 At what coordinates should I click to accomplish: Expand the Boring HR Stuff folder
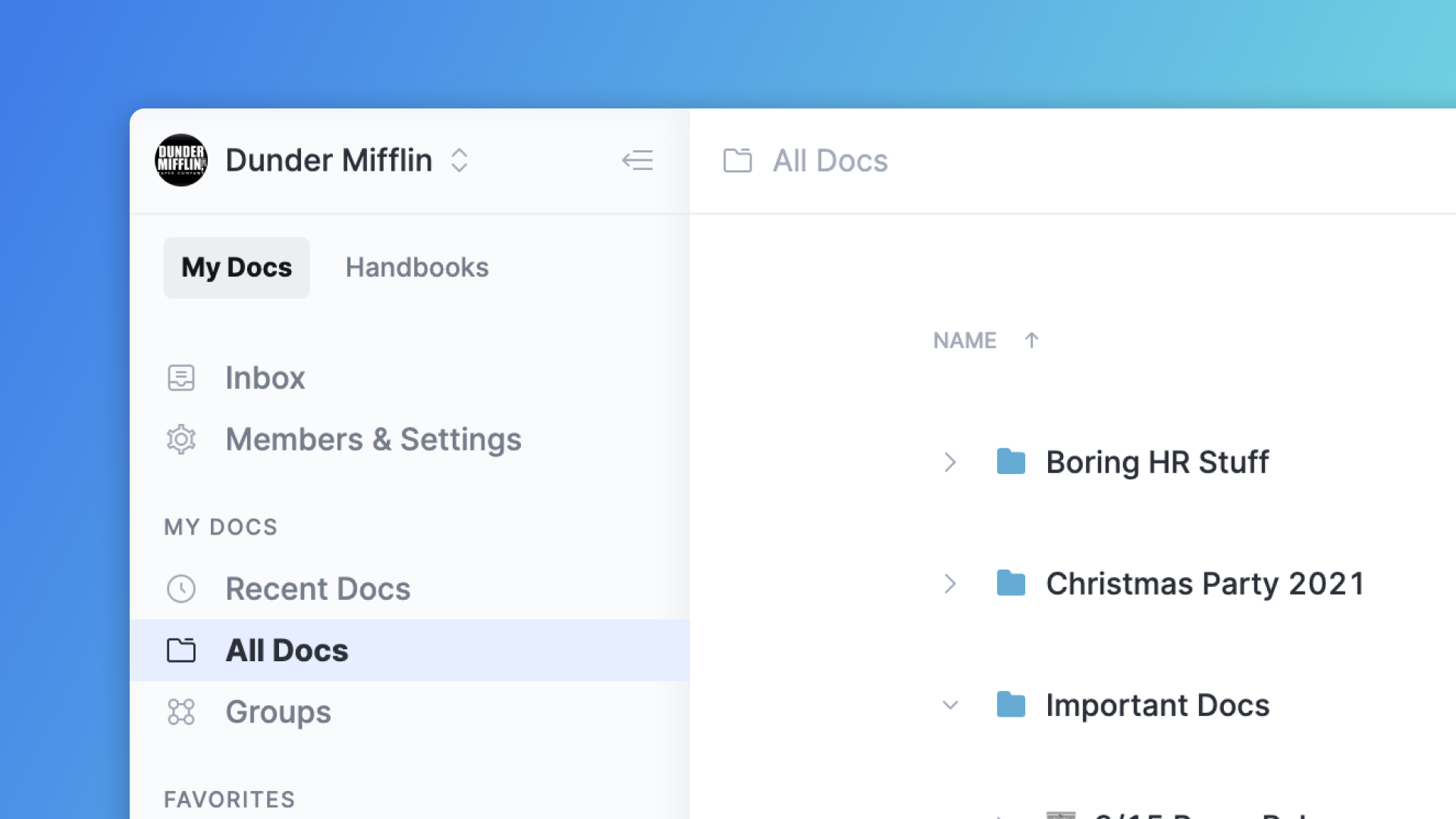point(950,462)
